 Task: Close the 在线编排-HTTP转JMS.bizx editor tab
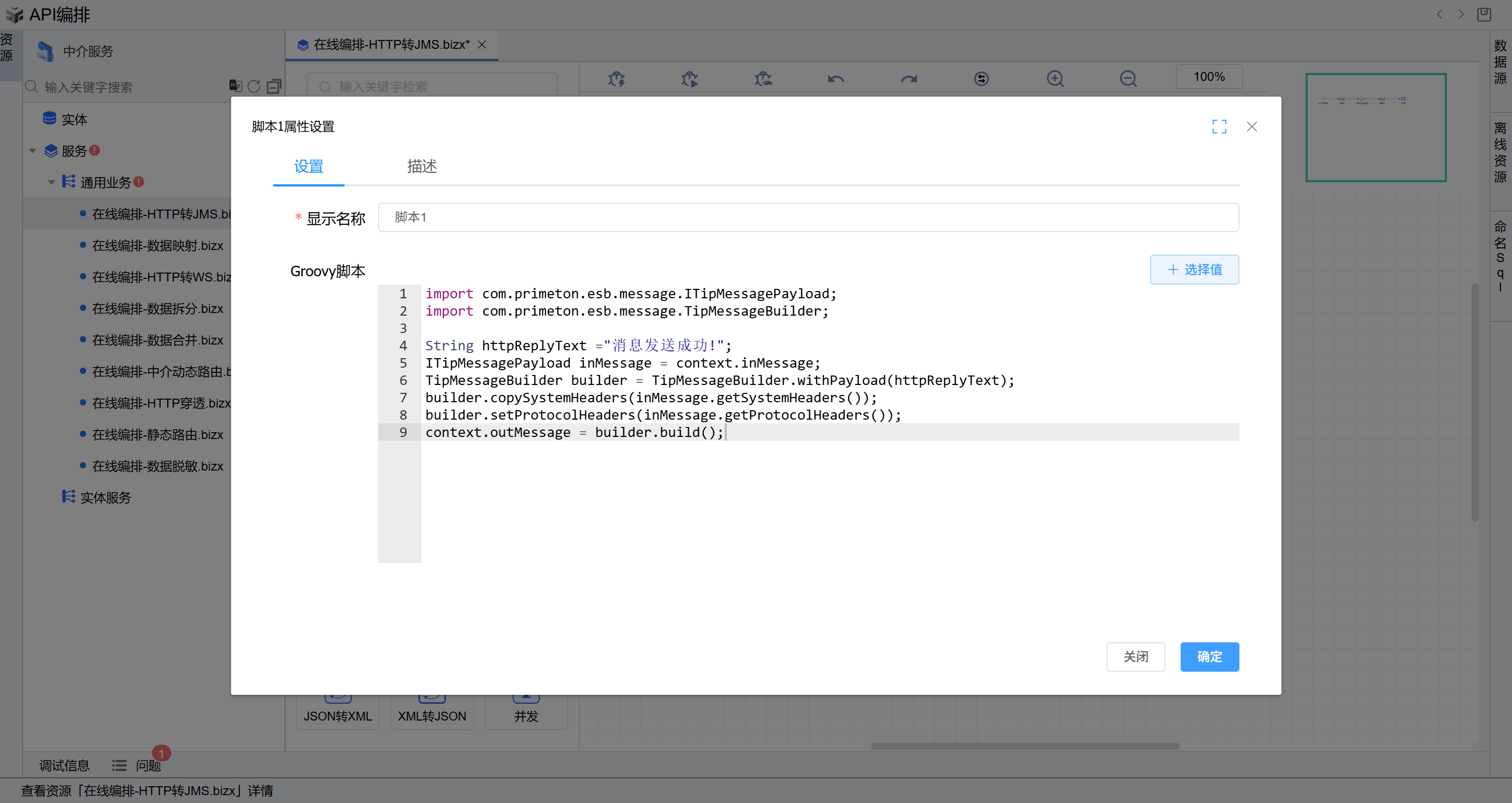coord(482,45)
